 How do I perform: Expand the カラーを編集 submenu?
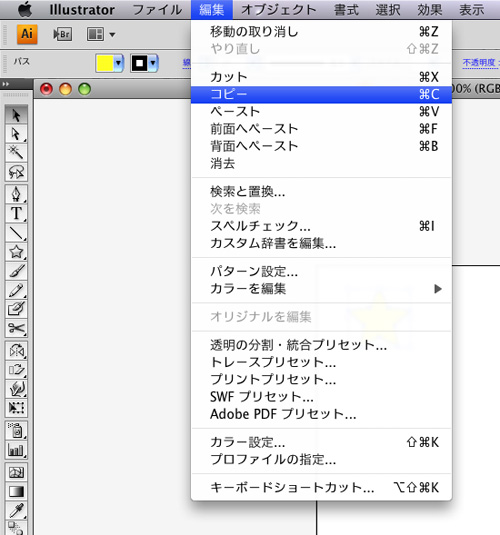322,289
